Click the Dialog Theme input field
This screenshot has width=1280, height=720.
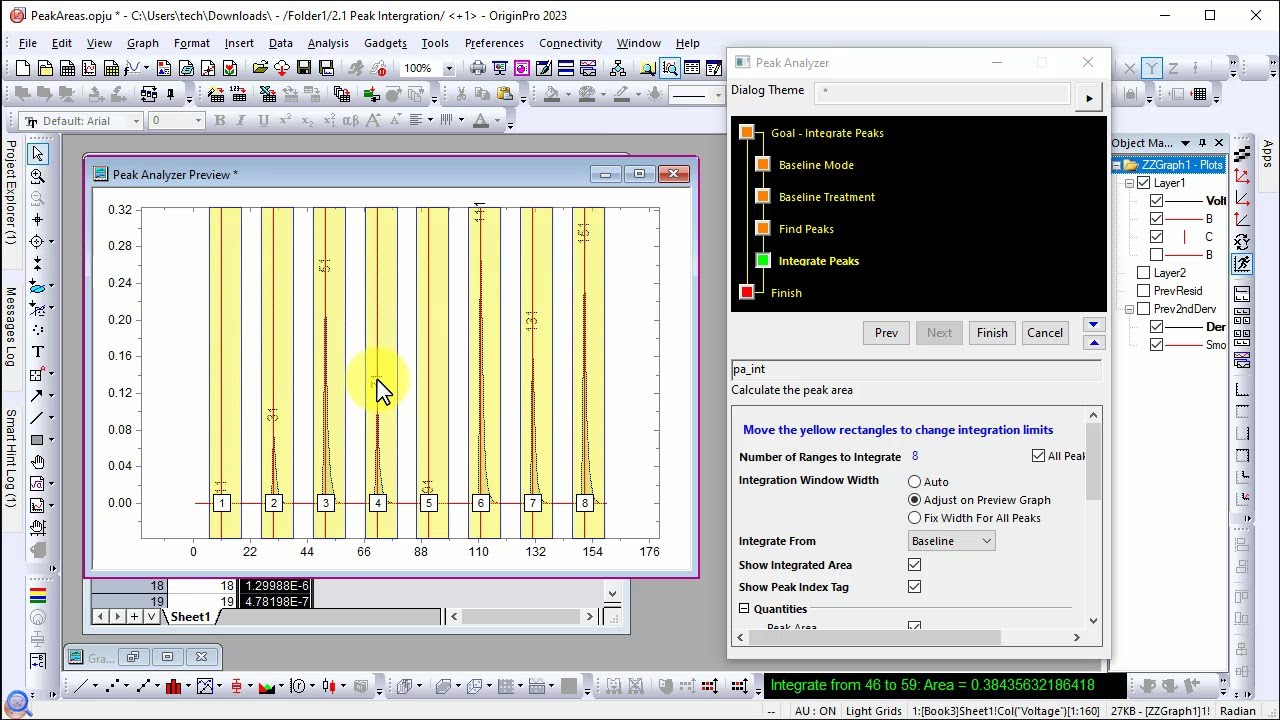[x=942, y=92]
